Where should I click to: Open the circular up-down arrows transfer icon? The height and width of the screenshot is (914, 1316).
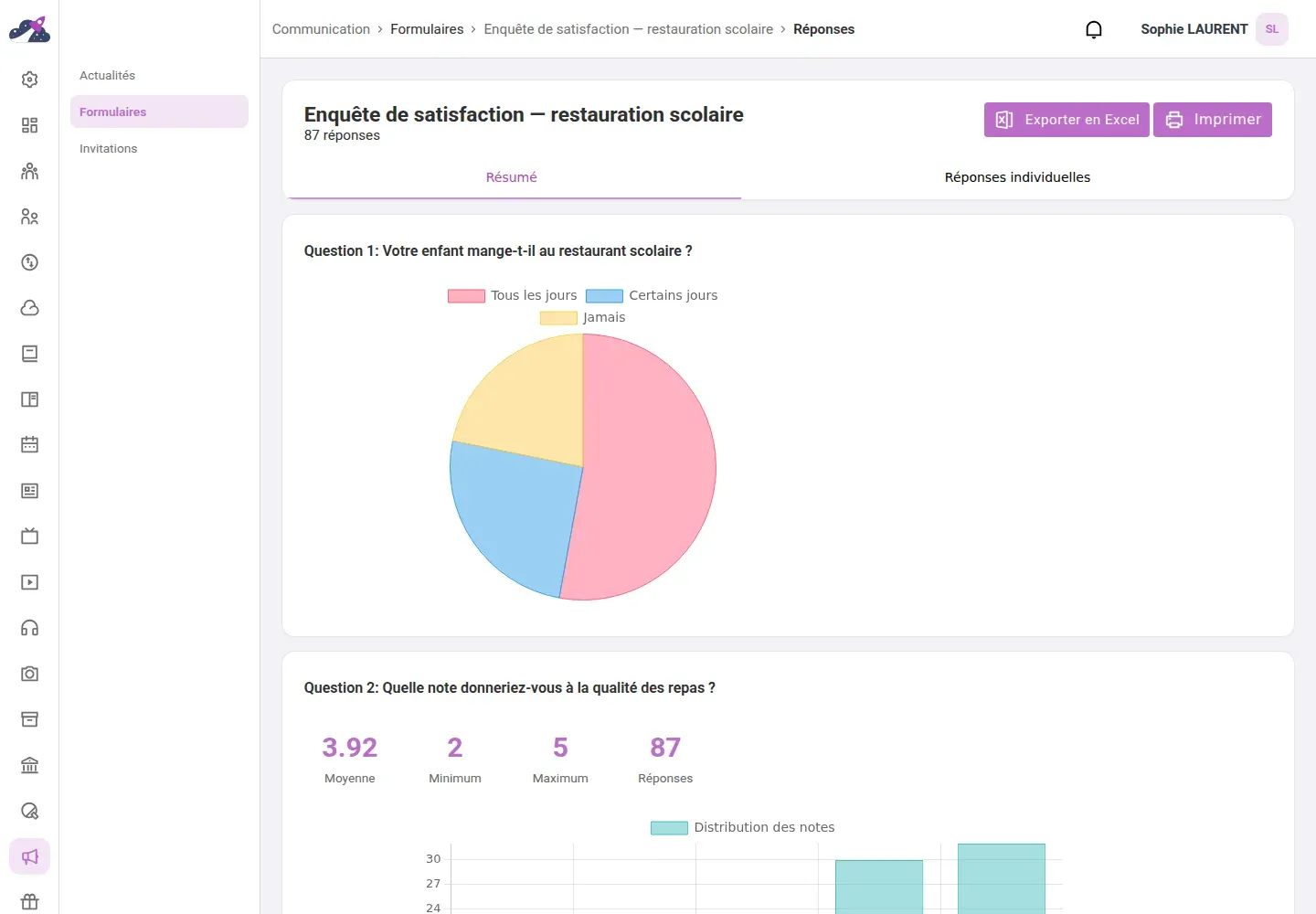[29, 262]
